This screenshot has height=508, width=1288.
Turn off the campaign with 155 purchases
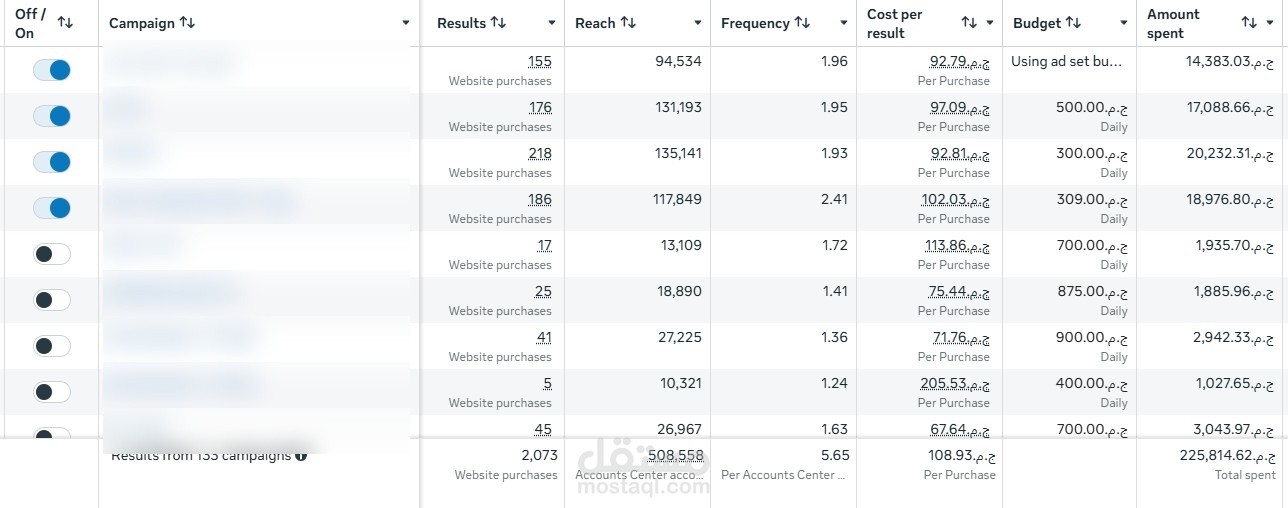coord(52,70)
